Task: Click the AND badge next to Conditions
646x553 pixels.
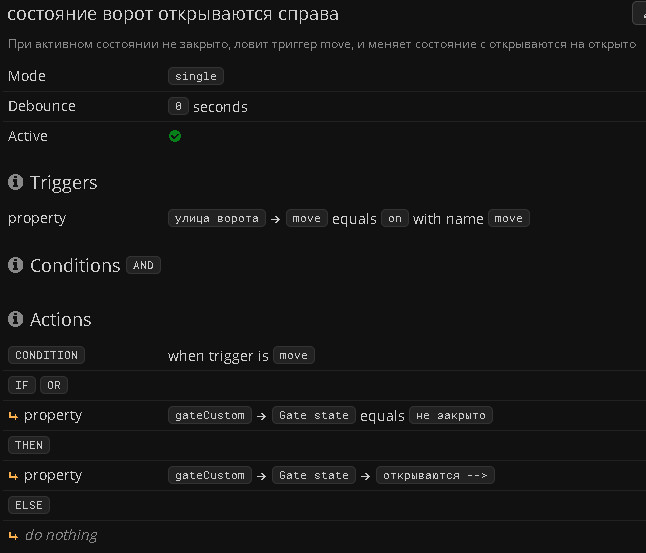Action: [x=143, y=265]
